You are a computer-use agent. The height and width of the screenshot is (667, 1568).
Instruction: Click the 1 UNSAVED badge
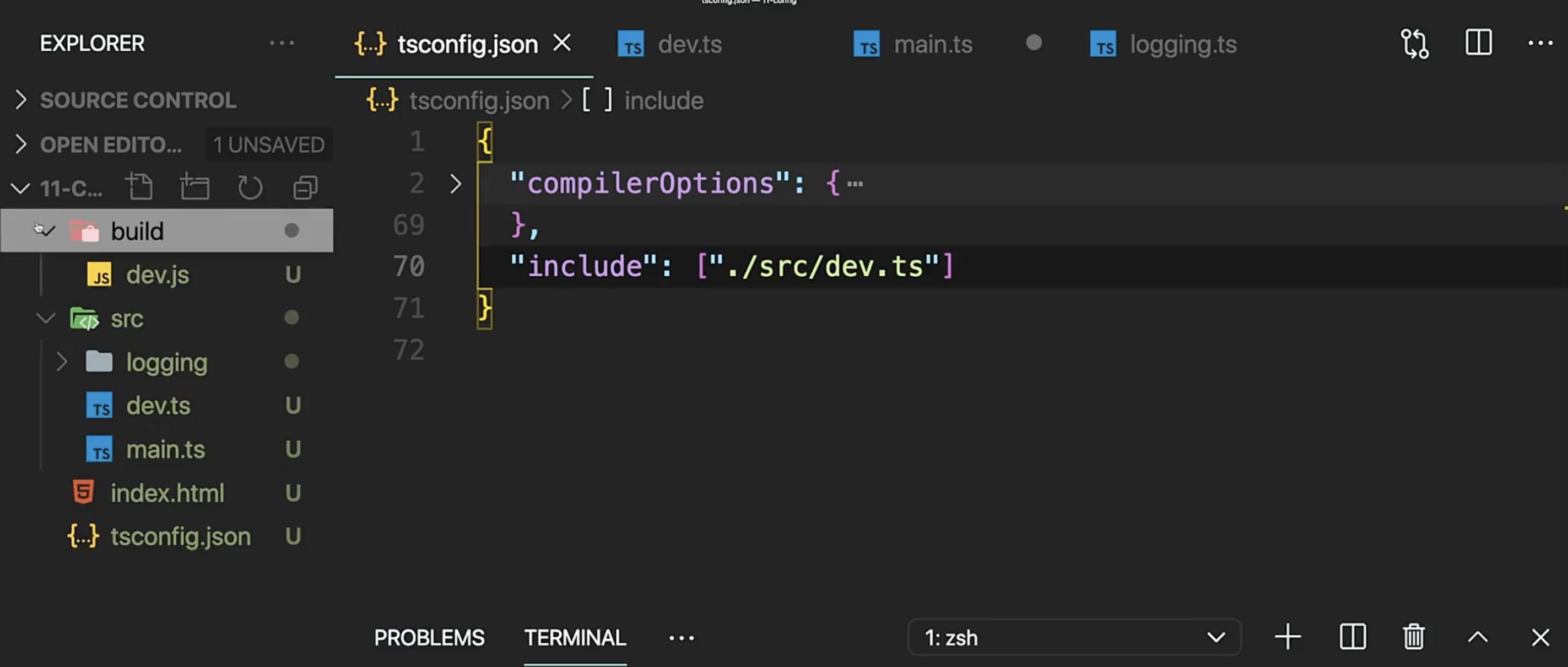pos(268,144)
